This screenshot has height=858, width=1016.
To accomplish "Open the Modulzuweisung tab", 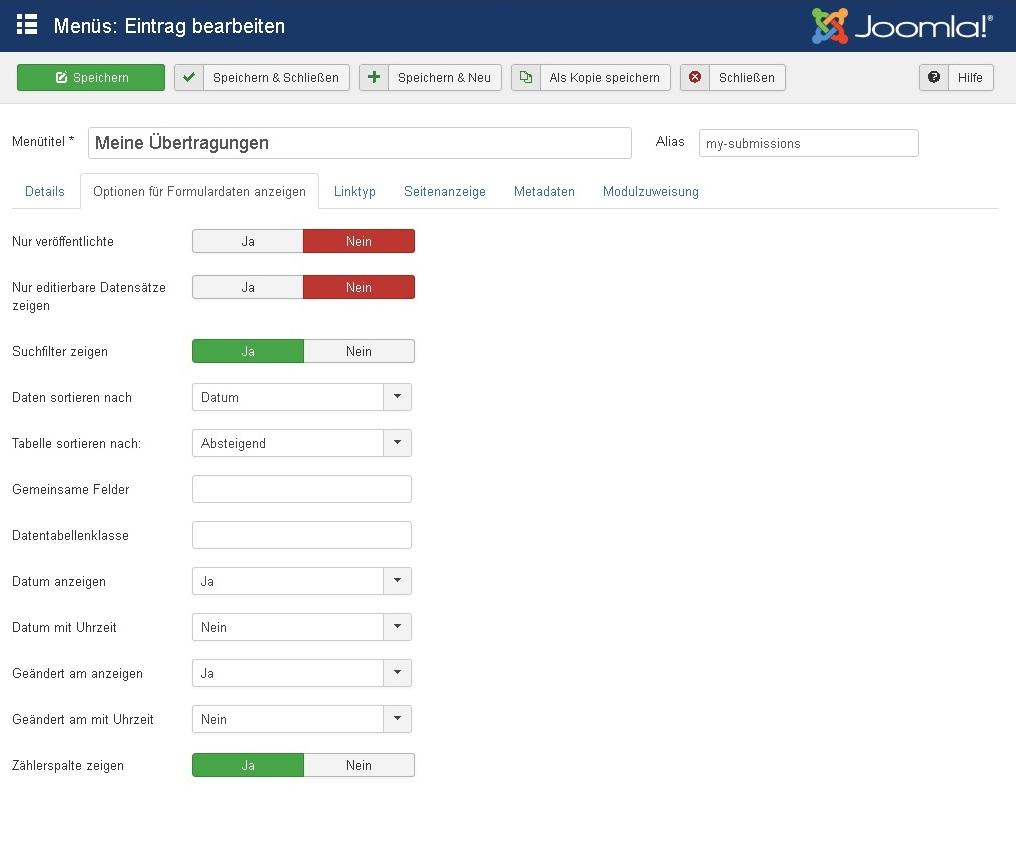I will (650, 192).
